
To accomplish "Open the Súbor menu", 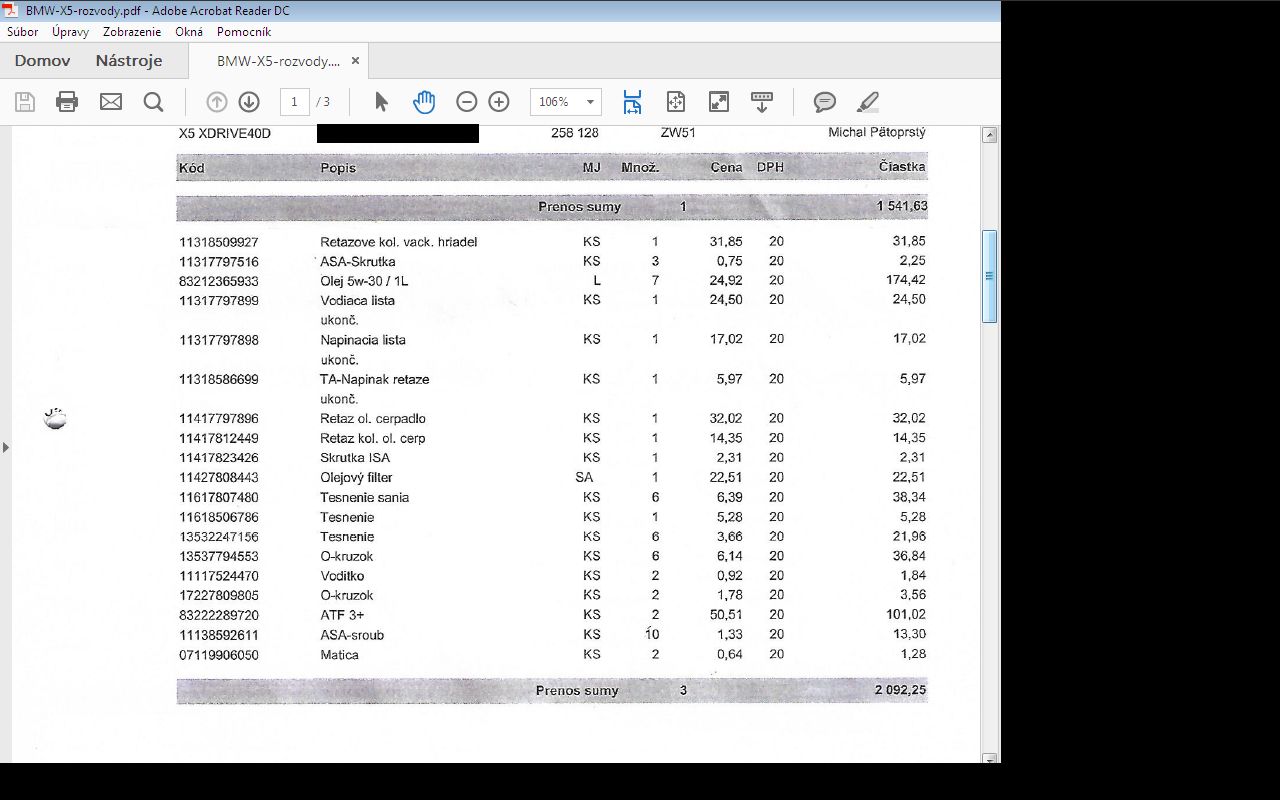I will coord(22,32).
